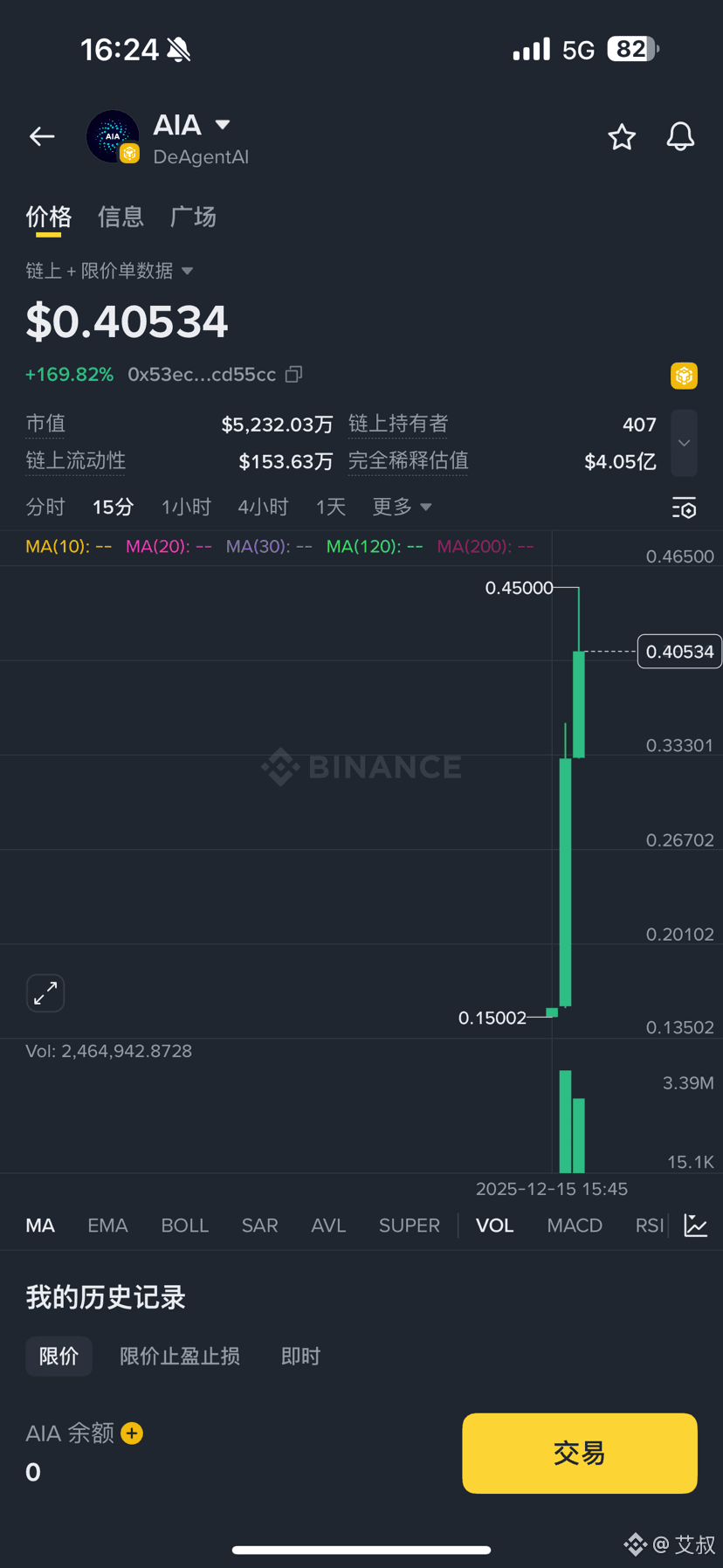The height and width of the screenshot is (1568, 723).
Task: Open the 更多 timeframe dropdown
Action: pos(402,507)
